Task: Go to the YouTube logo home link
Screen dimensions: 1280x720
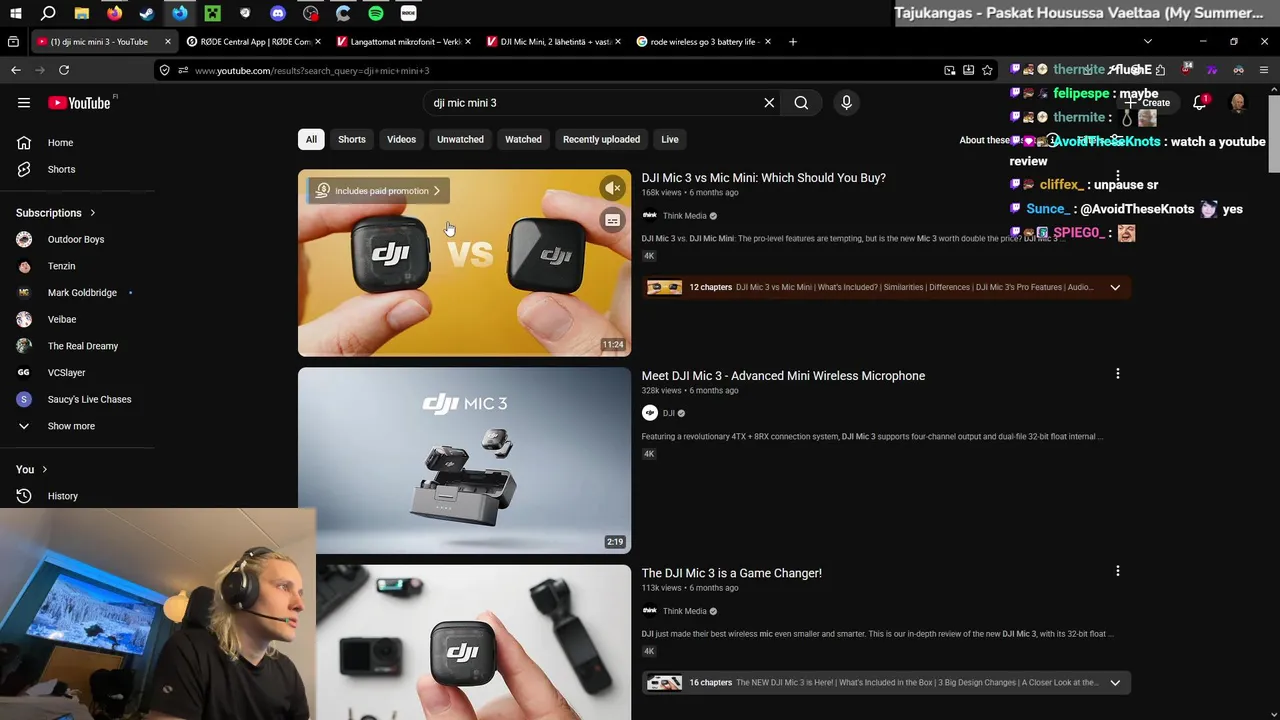Action: 81,103
